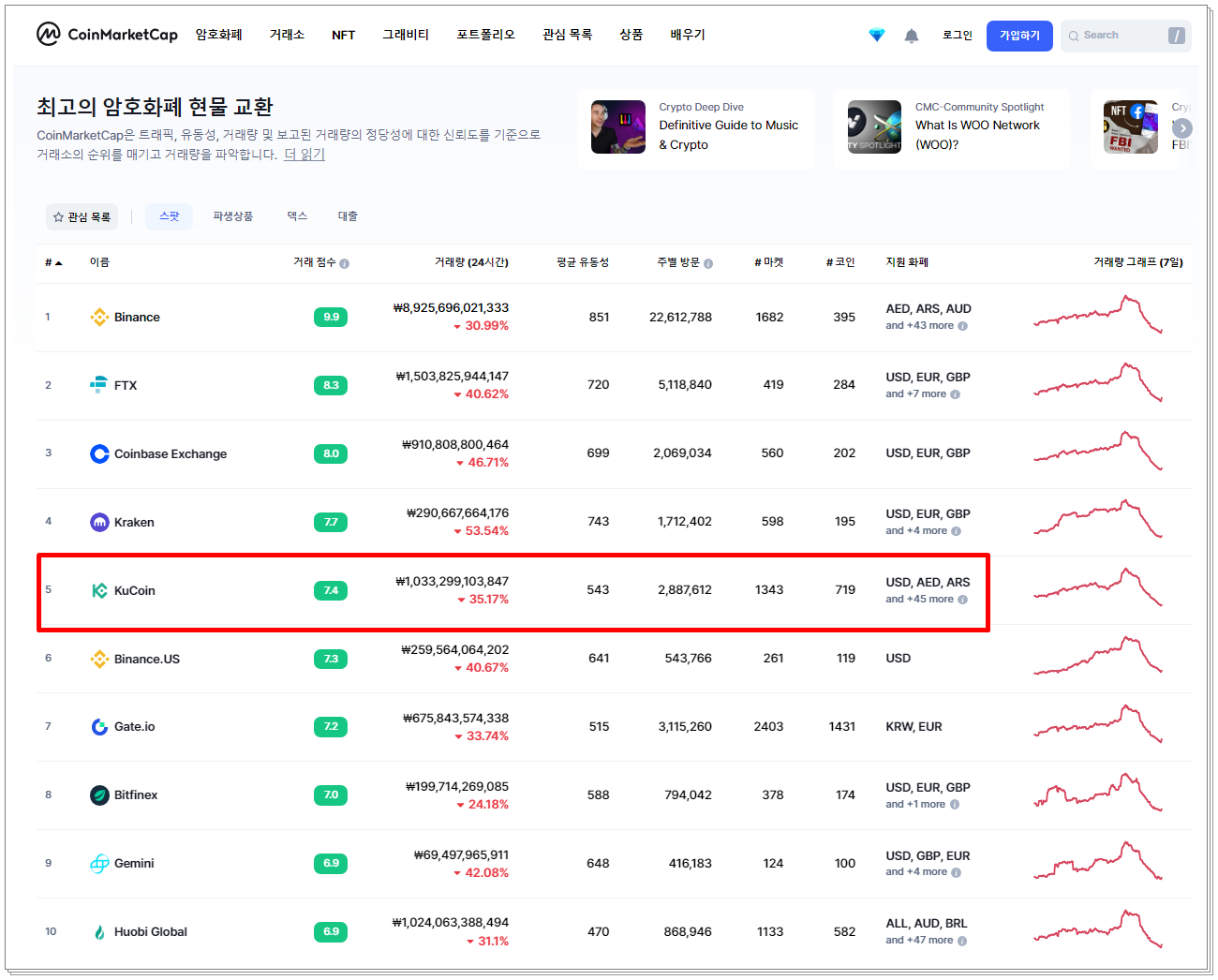
Task: Click Gate.io volume ₩675,843,574,338
Action: coord(456,719)
